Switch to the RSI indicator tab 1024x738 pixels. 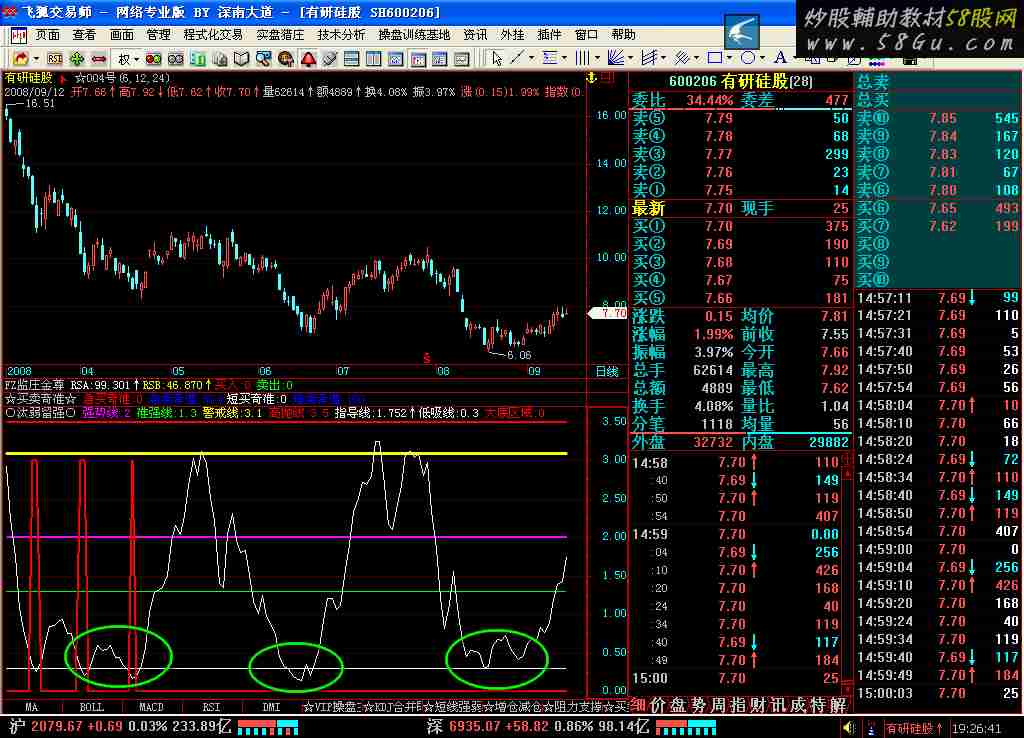[x=212, y=707]
